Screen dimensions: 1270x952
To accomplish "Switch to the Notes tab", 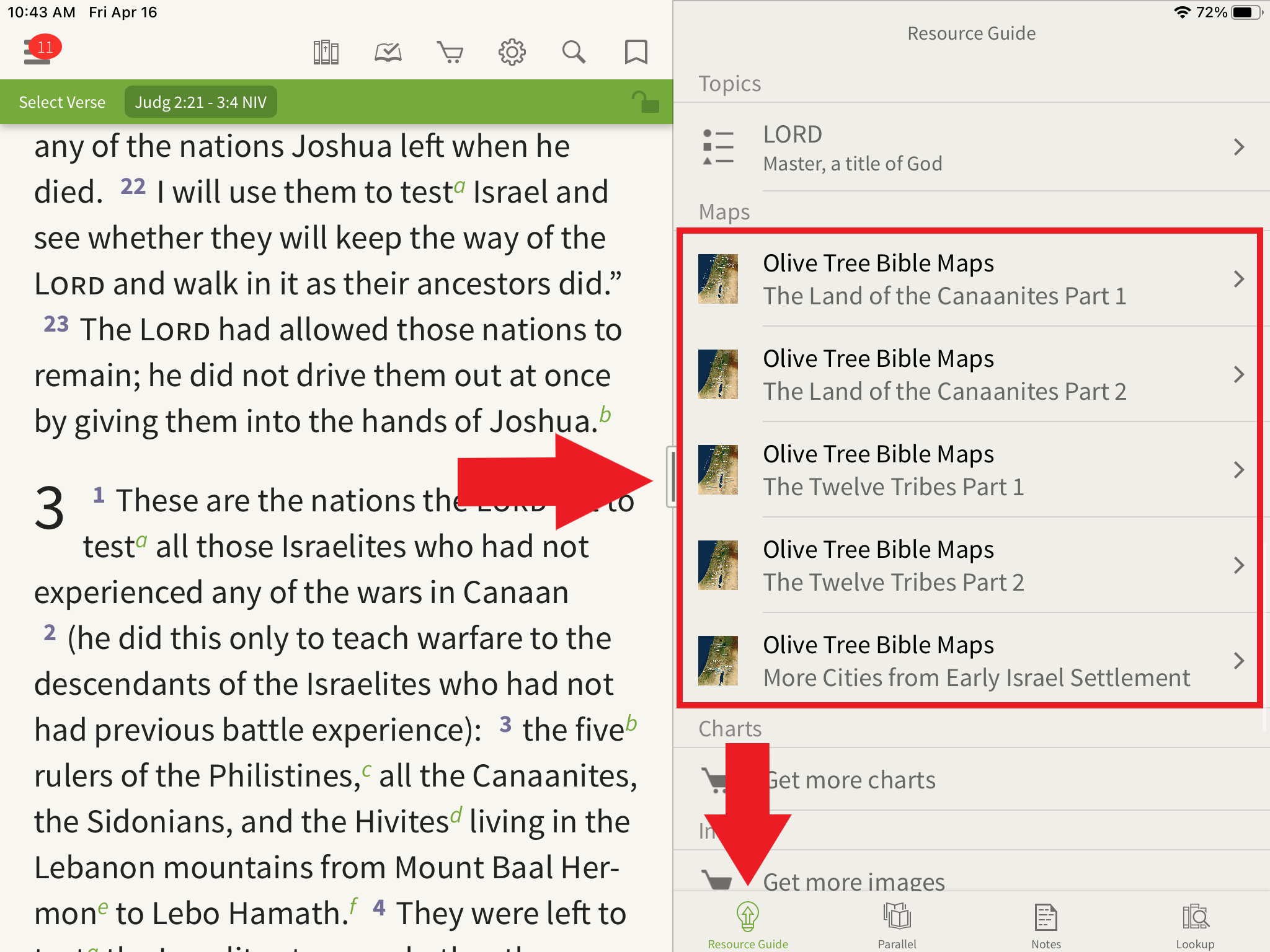I will [1046, 925].
